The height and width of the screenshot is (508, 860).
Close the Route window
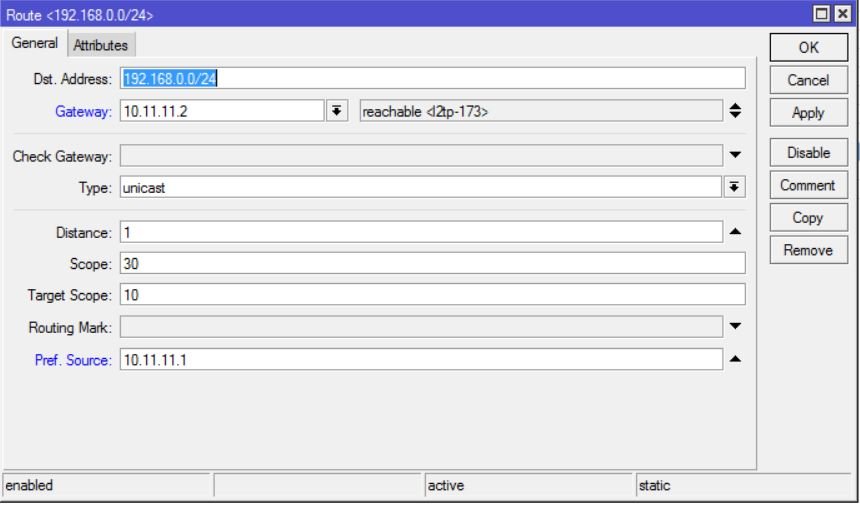click(842, 13)
